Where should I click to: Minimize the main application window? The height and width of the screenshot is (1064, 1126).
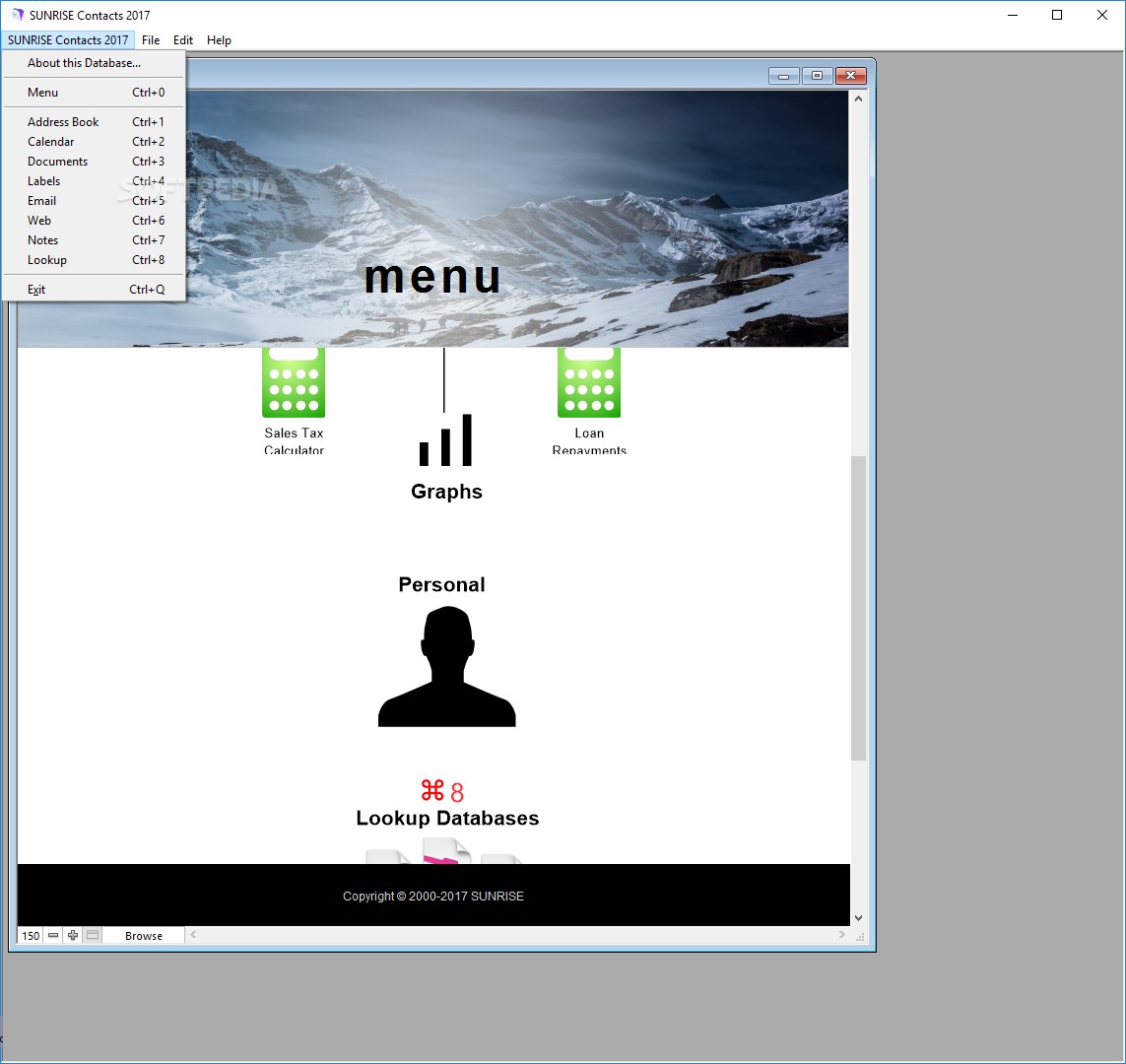1013,15
